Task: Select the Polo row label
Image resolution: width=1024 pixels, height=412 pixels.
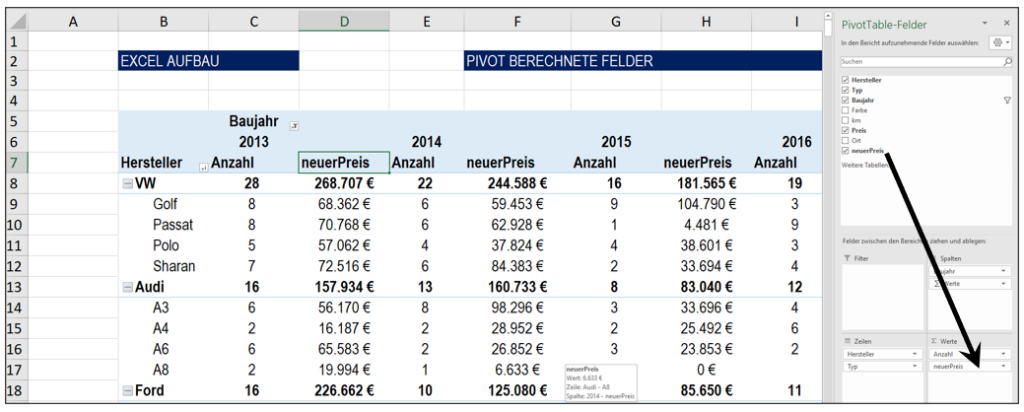Action: click(x=166, y=246)
